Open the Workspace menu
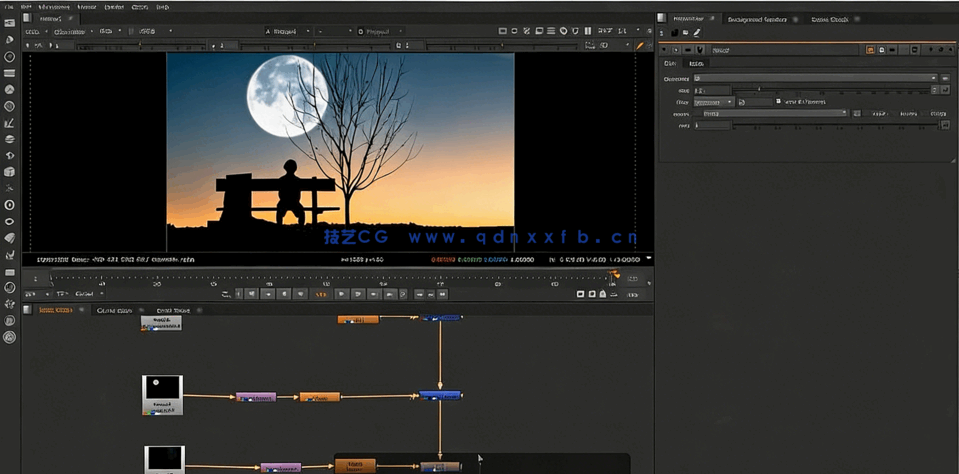959x474 pixels. (x=54, y=6)
